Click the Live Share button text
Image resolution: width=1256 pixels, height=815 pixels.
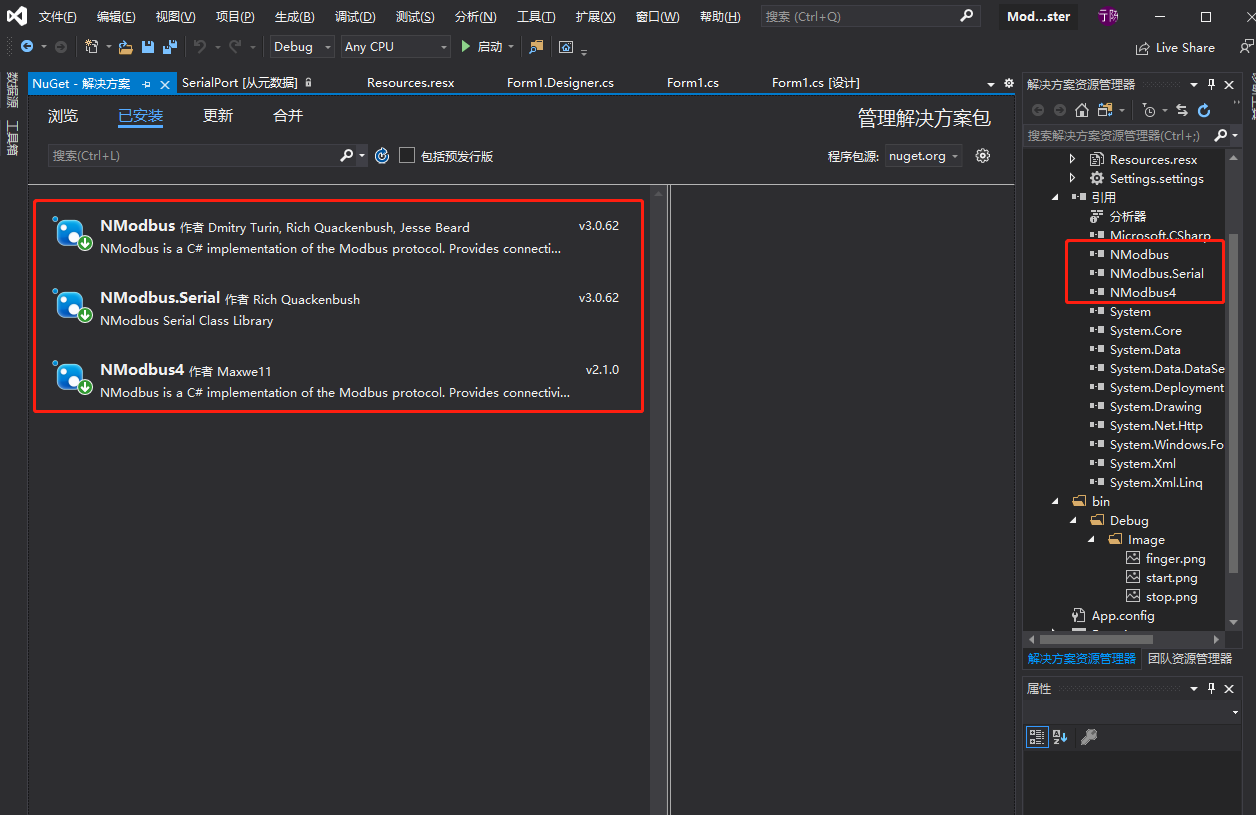[1185, 48]
